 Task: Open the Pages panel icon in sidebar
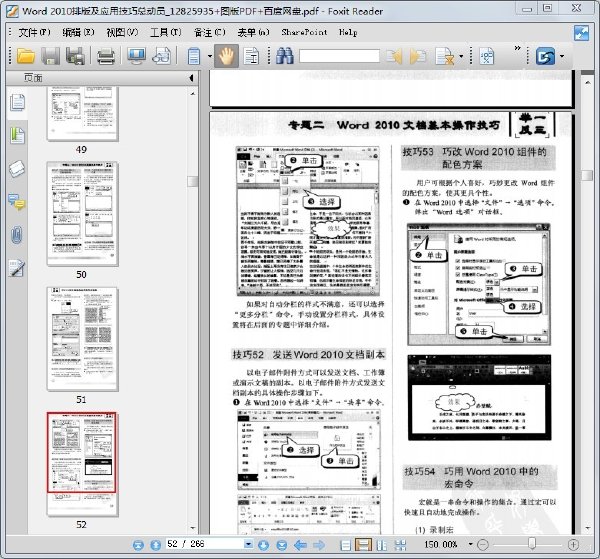[x=17, y=102]
